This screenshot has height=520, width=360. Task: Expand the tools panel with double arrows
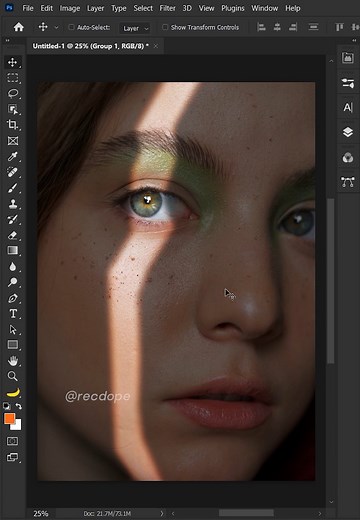coord(7,40)
